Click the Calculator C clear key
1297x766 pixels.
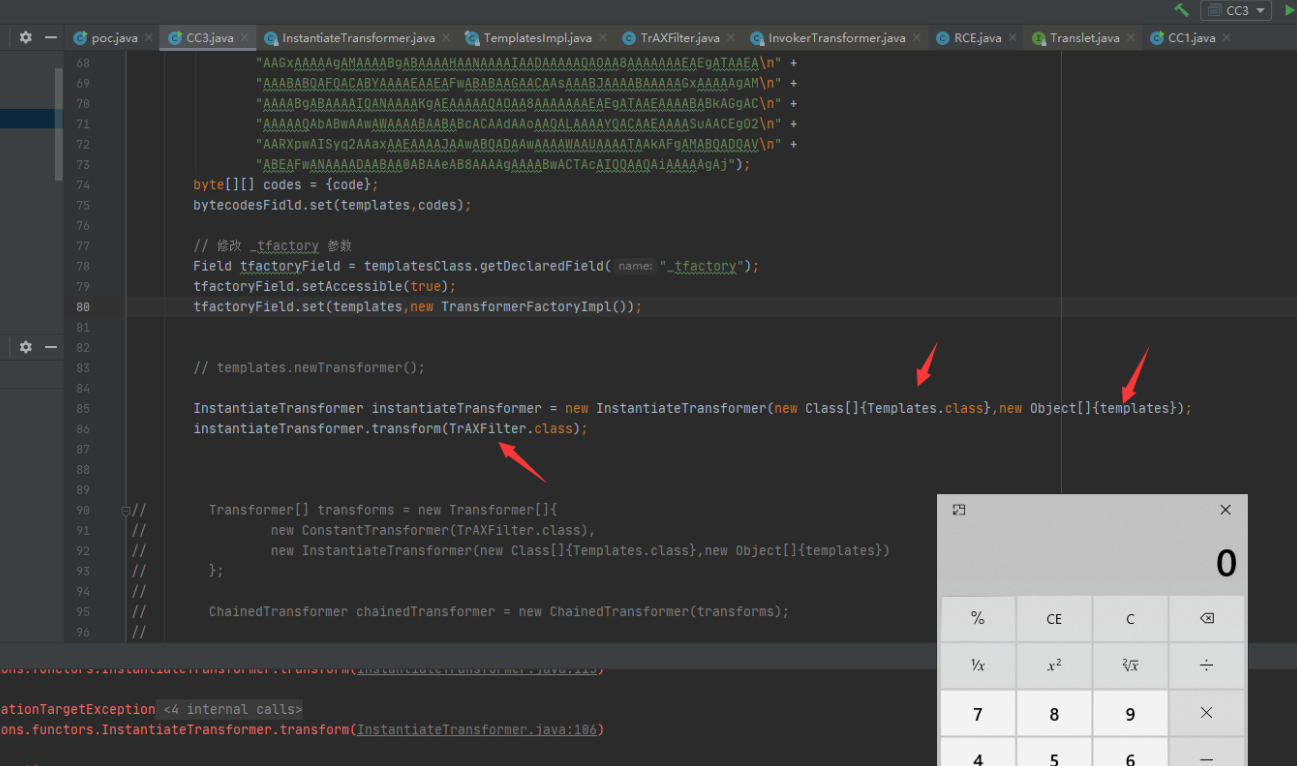point(1130,619)
